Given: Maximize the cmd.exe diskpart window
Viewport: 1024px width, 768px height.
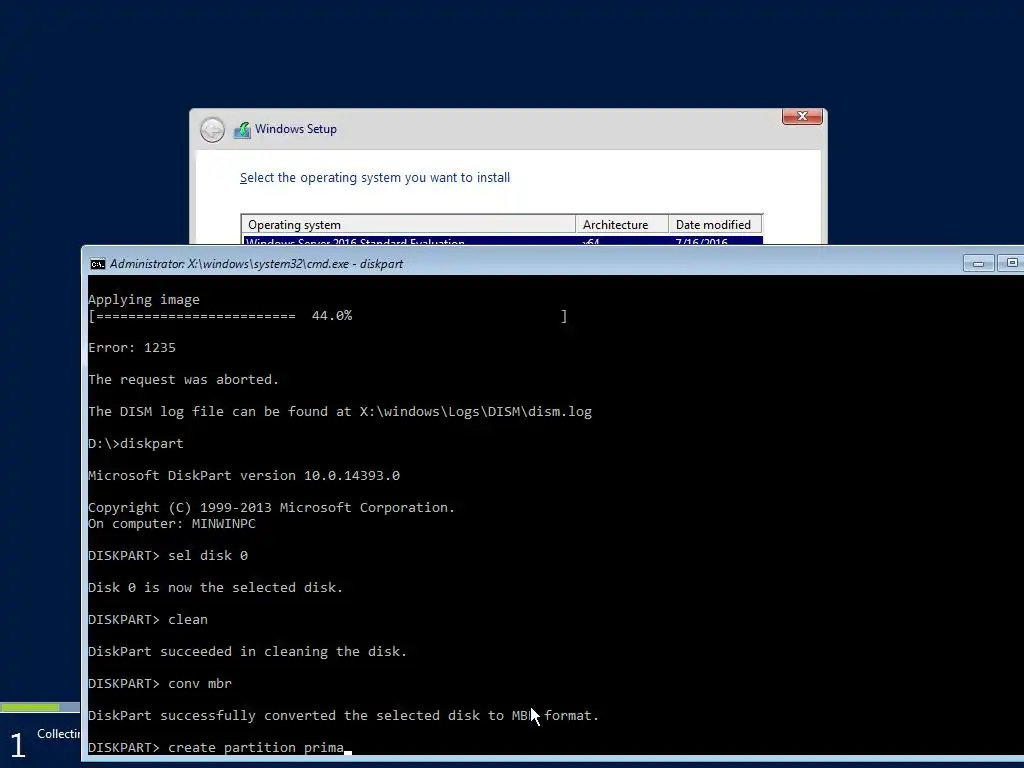Looking at the screenshot, I should (x=1011, y=263).
